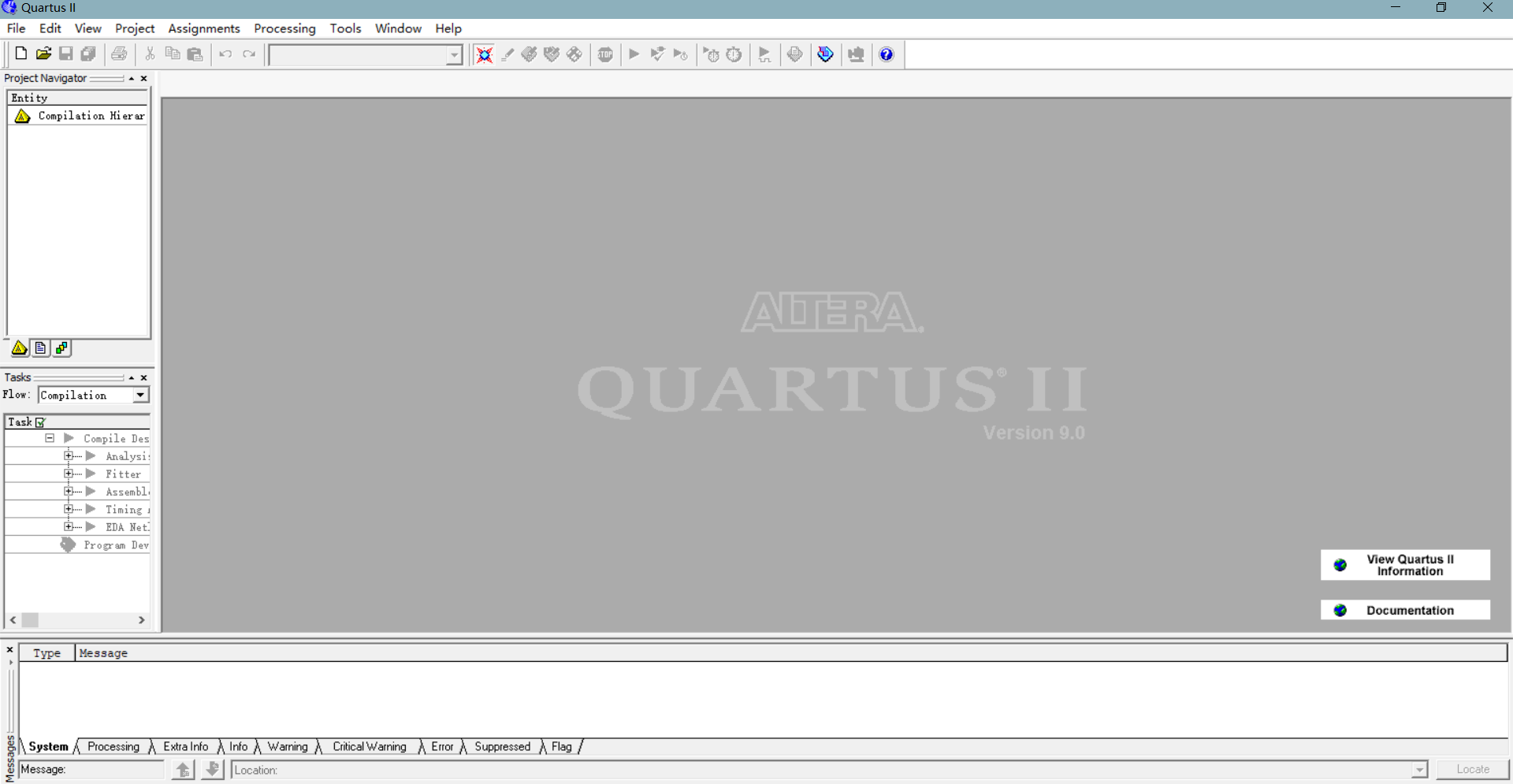Click the Cut scissors icon

[150, 54]
